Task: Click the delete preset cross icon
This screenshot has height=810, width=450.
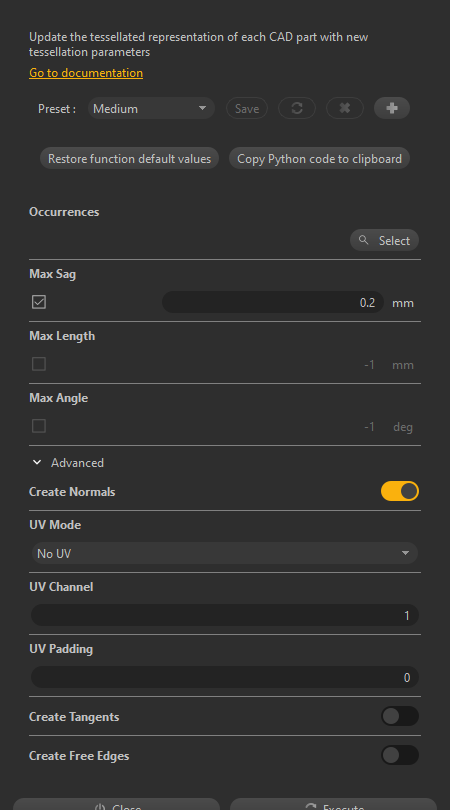Action: [x=345, y=108]
